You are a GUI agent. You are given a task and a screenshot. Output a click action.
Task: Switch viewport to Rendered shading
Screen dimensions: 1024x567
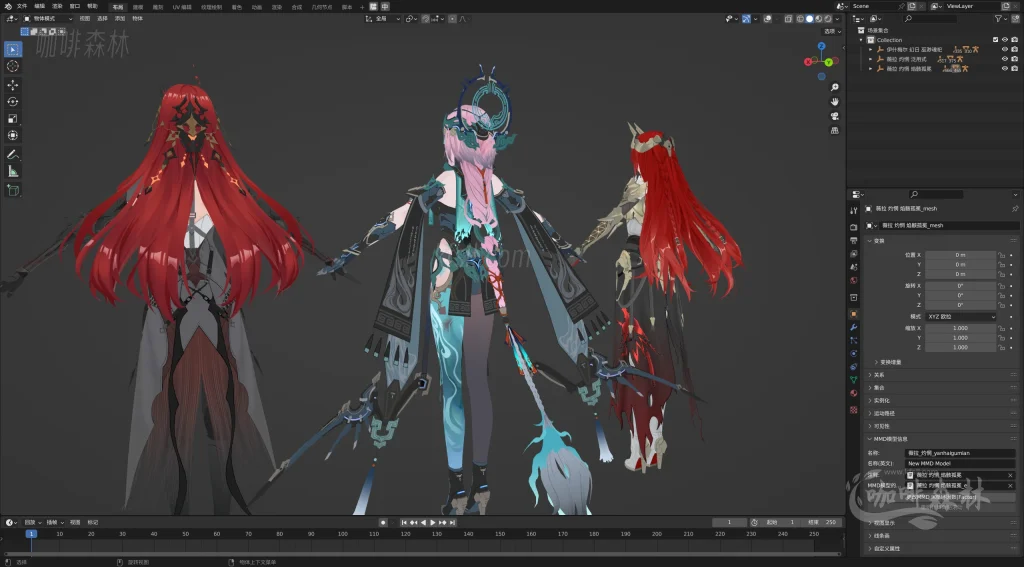pos(827,18)
